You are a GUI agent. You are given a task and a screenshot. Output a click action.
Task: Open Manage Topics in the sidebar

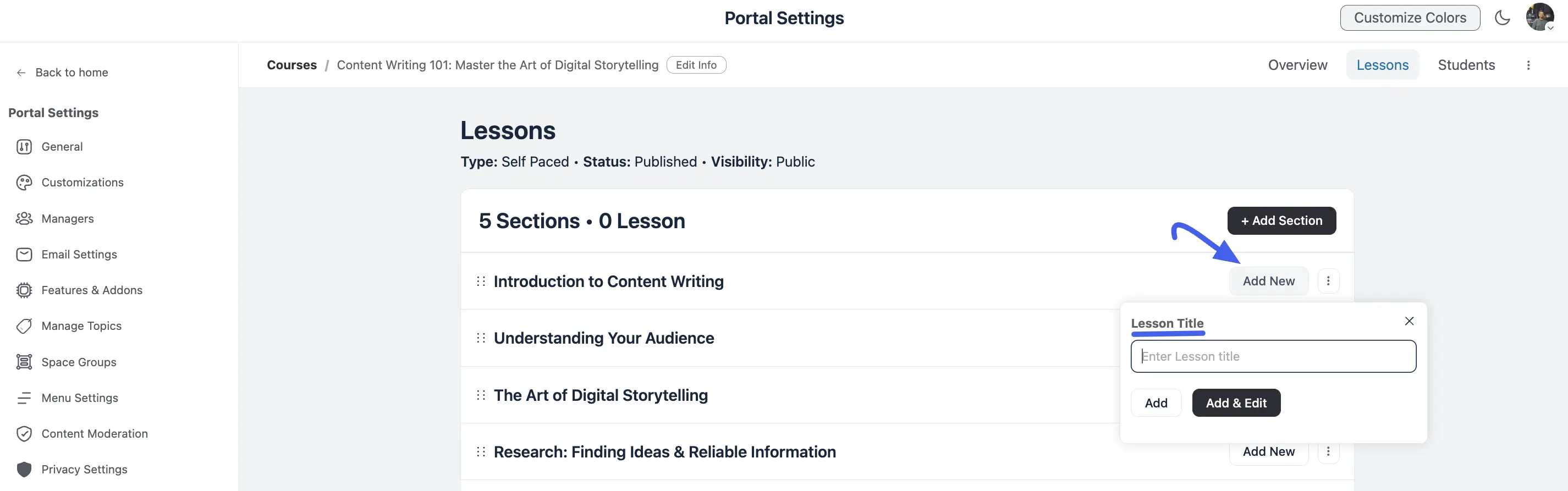click(x=81, y=326)
